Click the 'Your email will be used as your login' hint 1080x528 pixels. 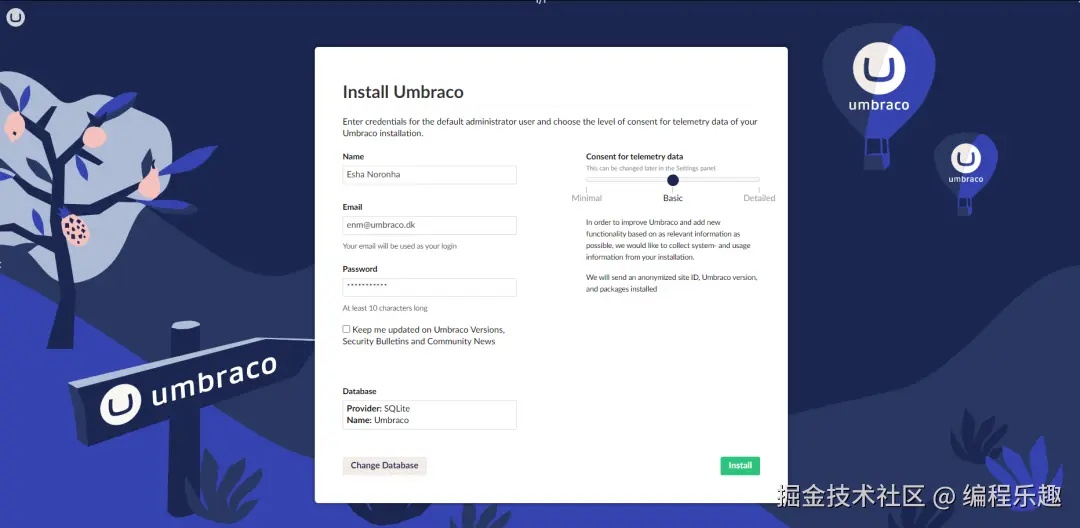399,246
